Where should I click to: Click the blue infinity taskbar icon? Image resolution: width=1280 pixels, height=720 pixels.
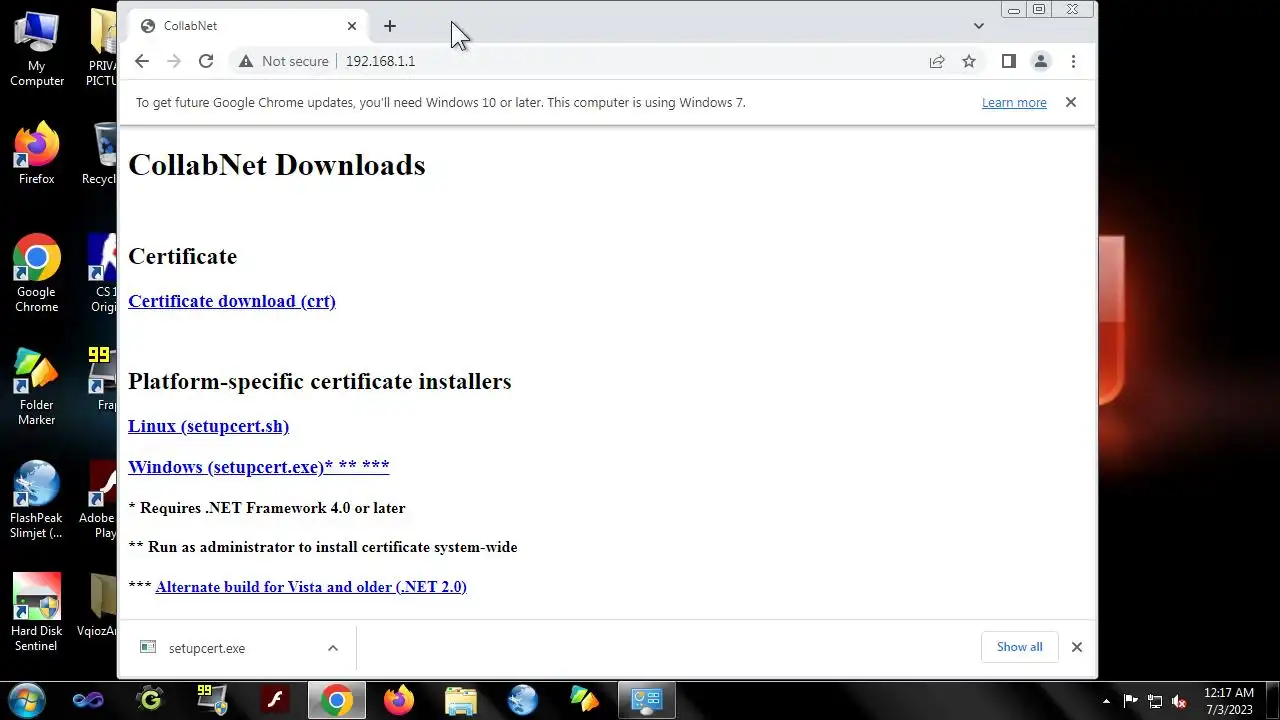(x=89, y=700)
